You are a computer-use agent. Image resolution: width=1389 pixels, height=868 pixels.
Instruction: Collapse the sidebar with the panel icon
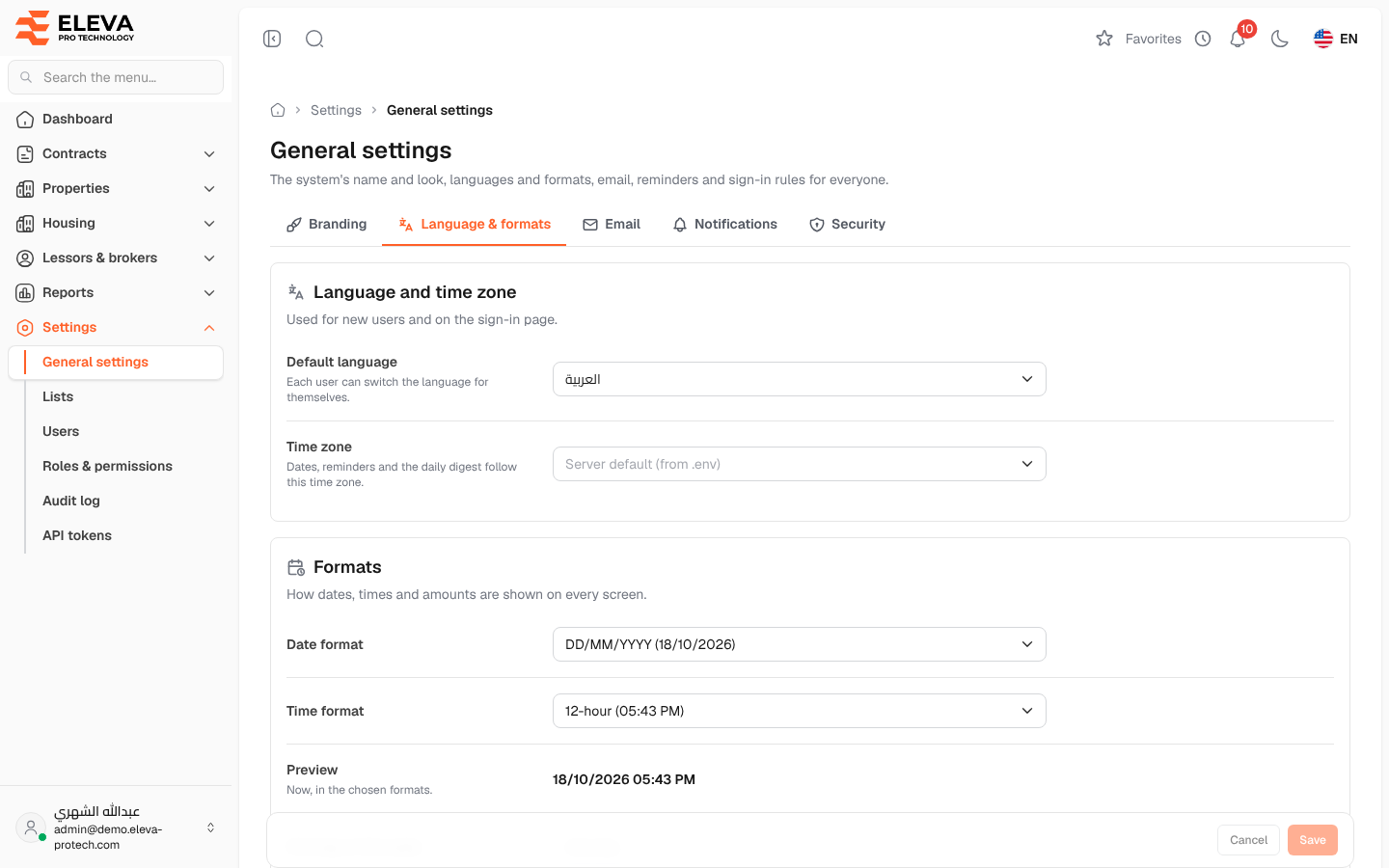(272, 39)
